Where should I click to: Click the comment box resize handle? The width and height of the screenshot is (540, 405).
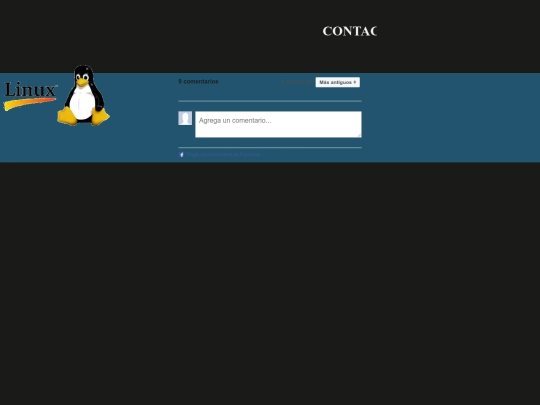coord(359,135)
